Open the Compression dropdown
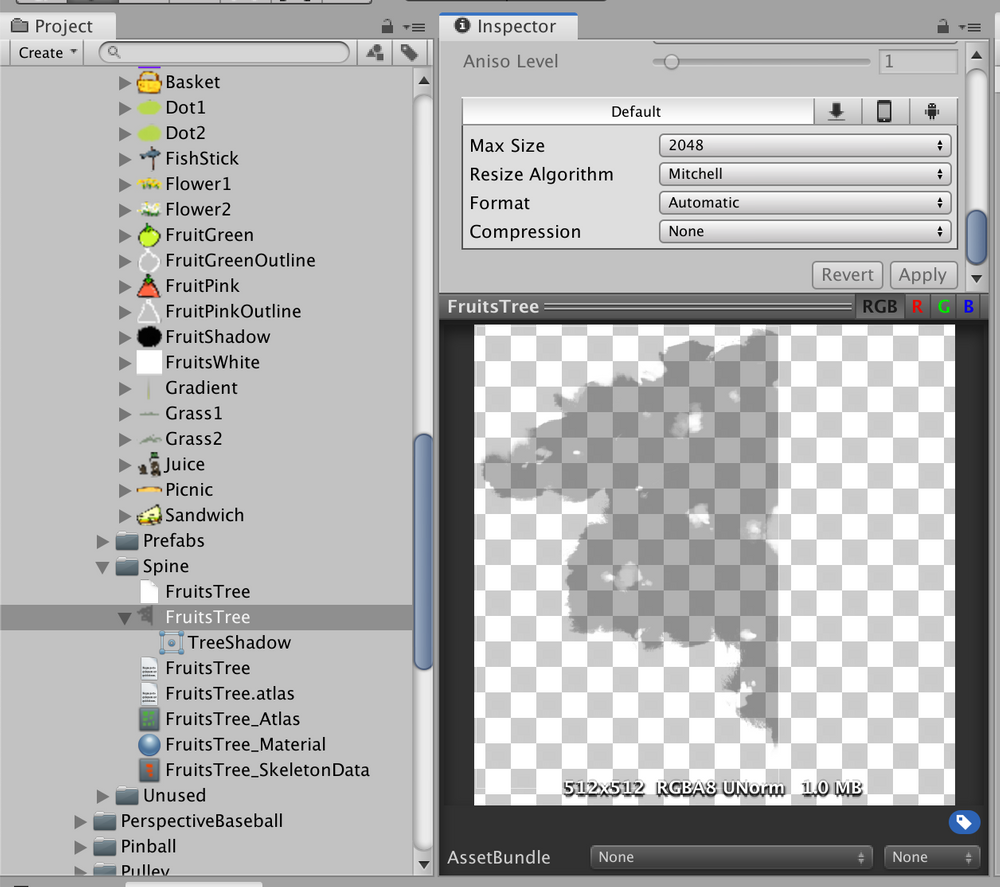 pos(805,231)
